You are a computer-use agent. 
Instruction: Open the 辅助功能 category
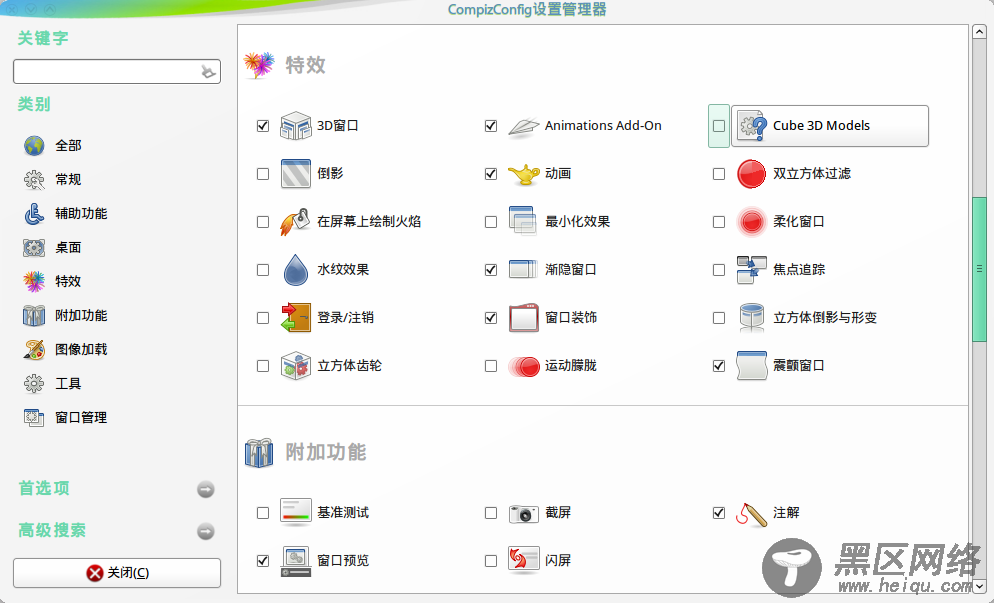81,213
